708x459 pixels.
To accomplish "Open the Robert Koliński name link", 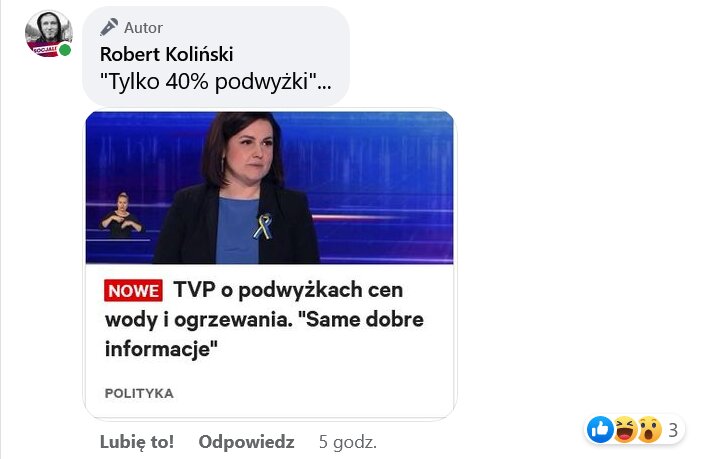I will [166, 54].
